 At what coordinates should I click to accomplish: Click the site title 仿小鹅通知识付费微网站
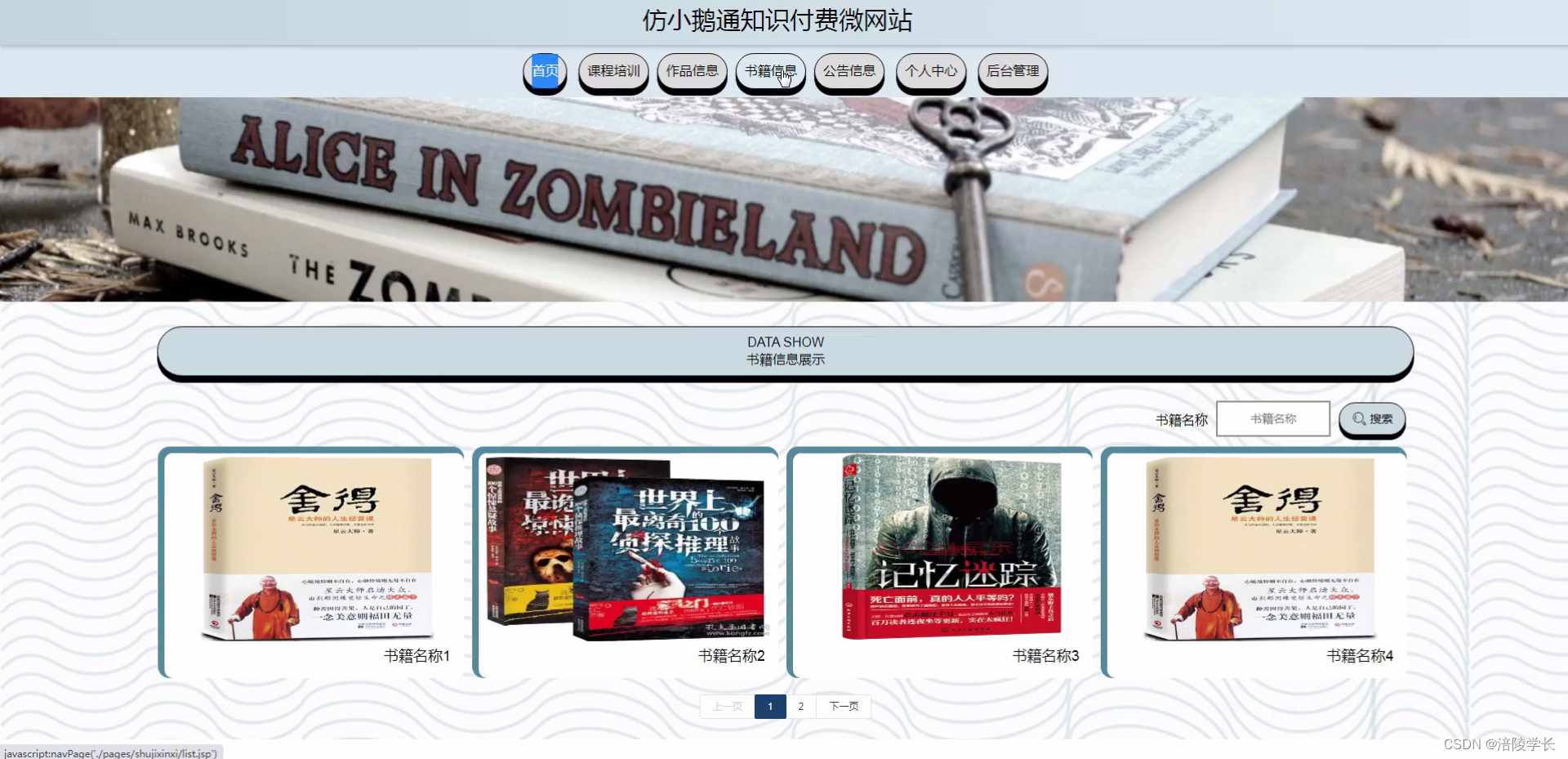(777, 20)
